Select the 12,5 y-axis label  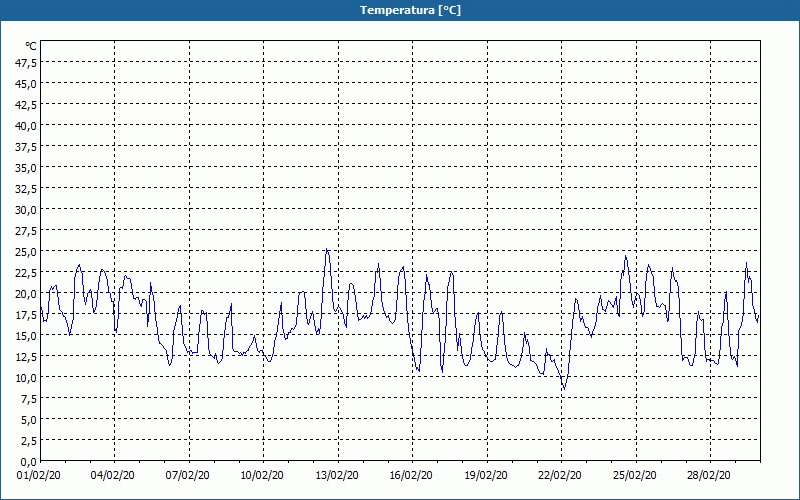click(26, 357)
